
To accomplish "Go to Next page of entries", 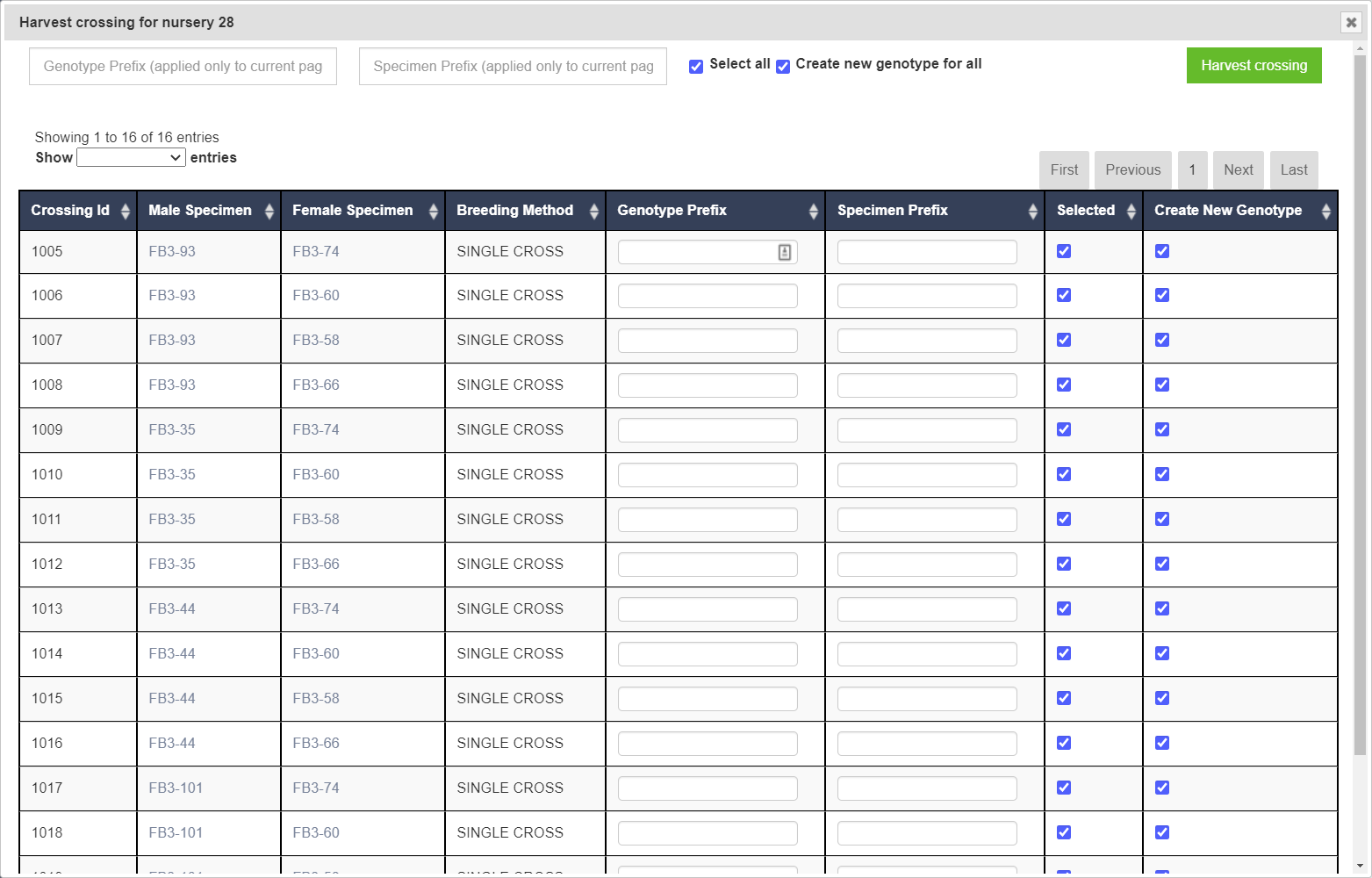I will click(1238, 170).
